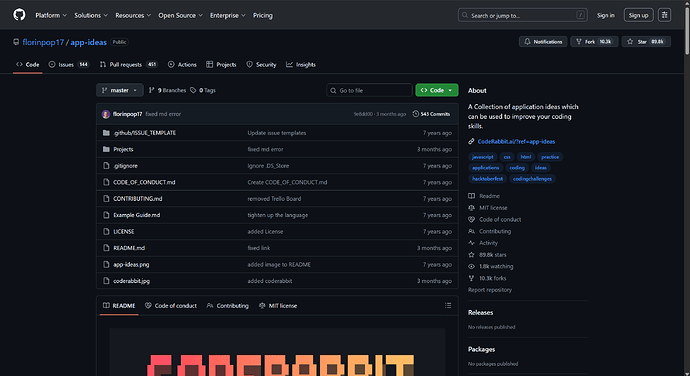The height and width of the screenshot is (376, 690).
Task: Open CONTRIBUTING.md file
Action: click(x=138, y=199)
